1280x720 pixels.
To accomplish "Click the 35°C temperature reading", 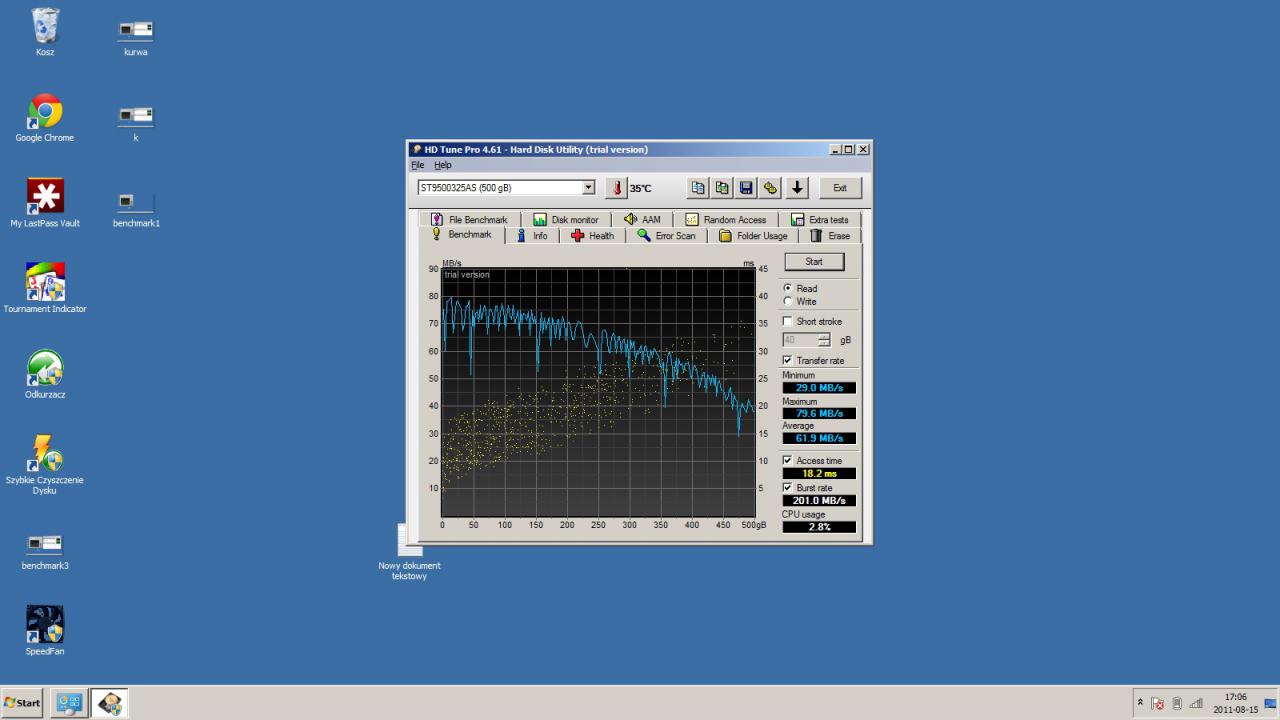I will tap(640, 188).
